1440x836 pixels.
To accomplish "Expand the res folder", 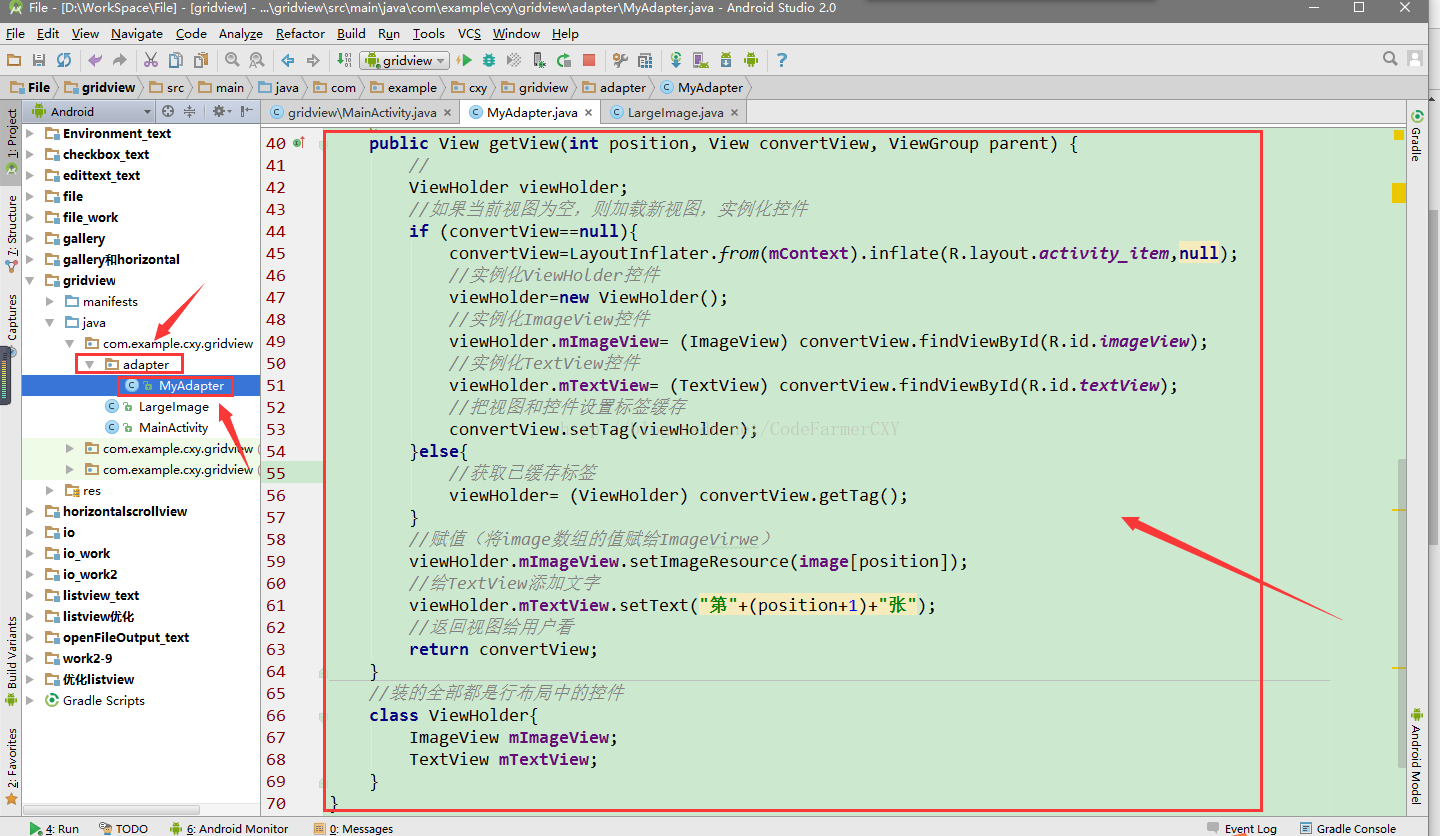I will (x=50, y=490).
